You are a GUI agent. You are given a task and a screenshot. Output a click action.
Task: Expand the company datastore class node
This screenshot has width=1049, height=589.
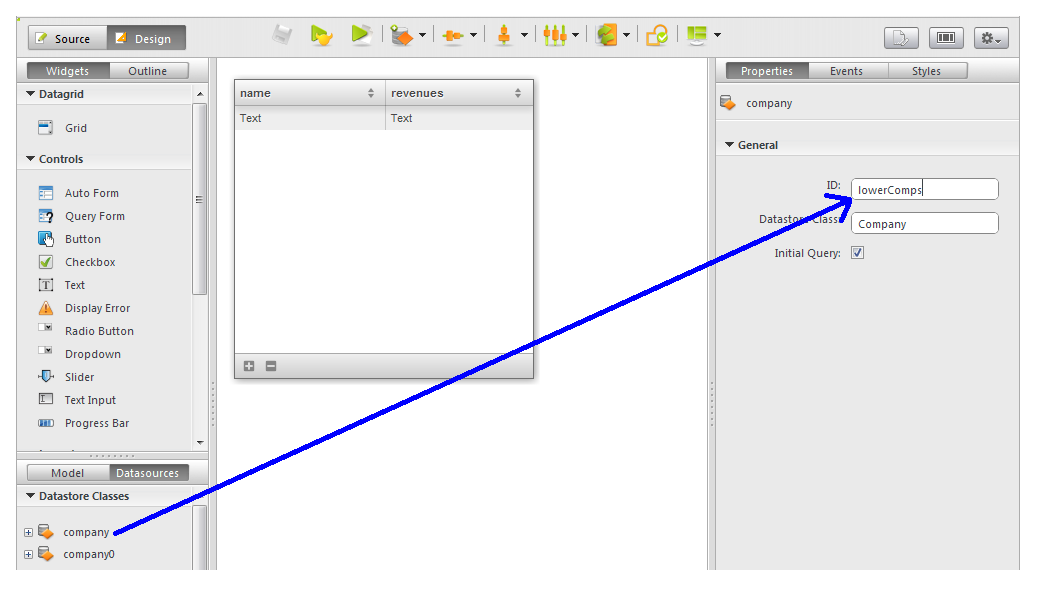[x=28, y=532]
